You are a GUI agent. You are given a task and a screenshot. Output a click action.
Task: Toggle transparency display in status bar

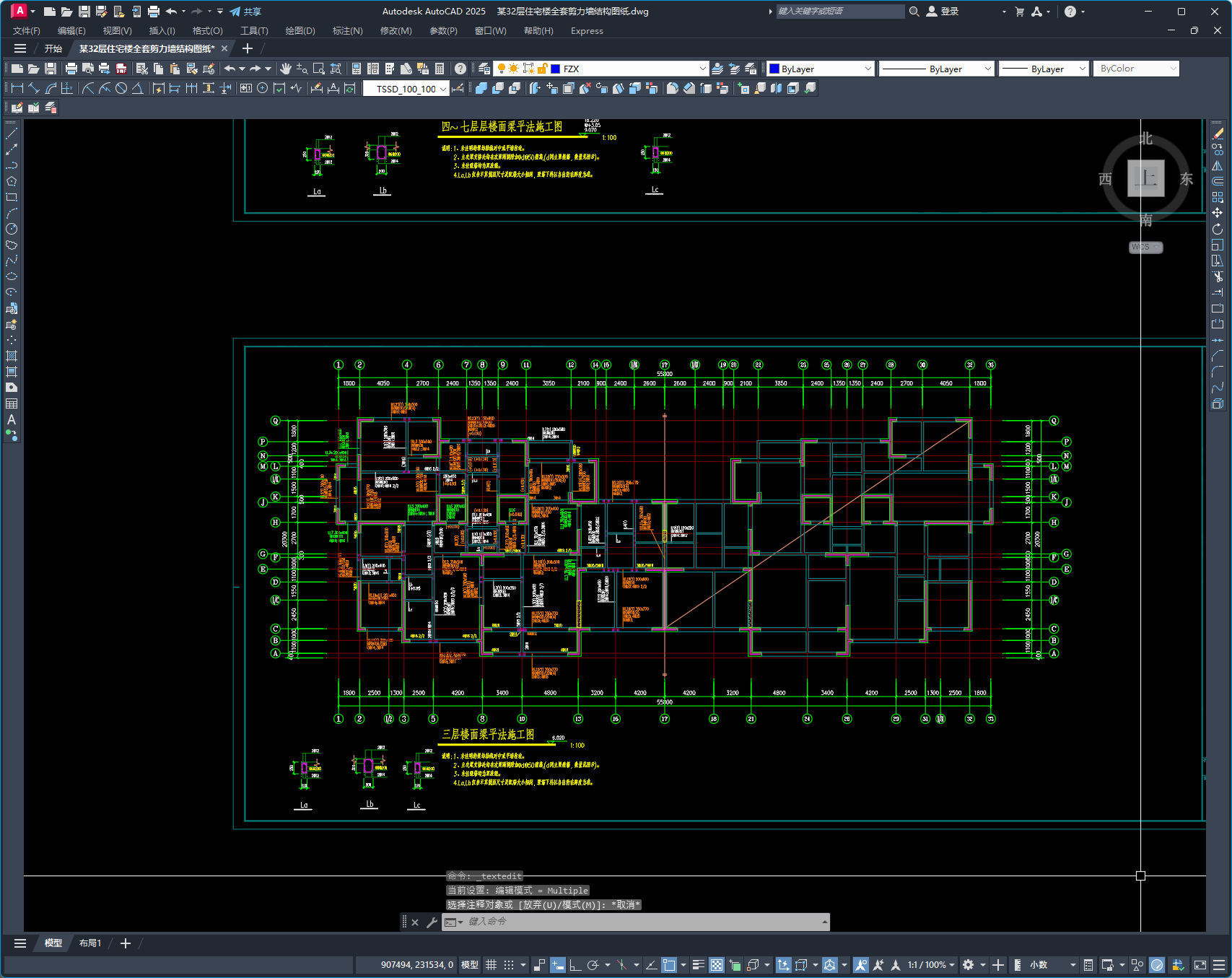(717, 965)
